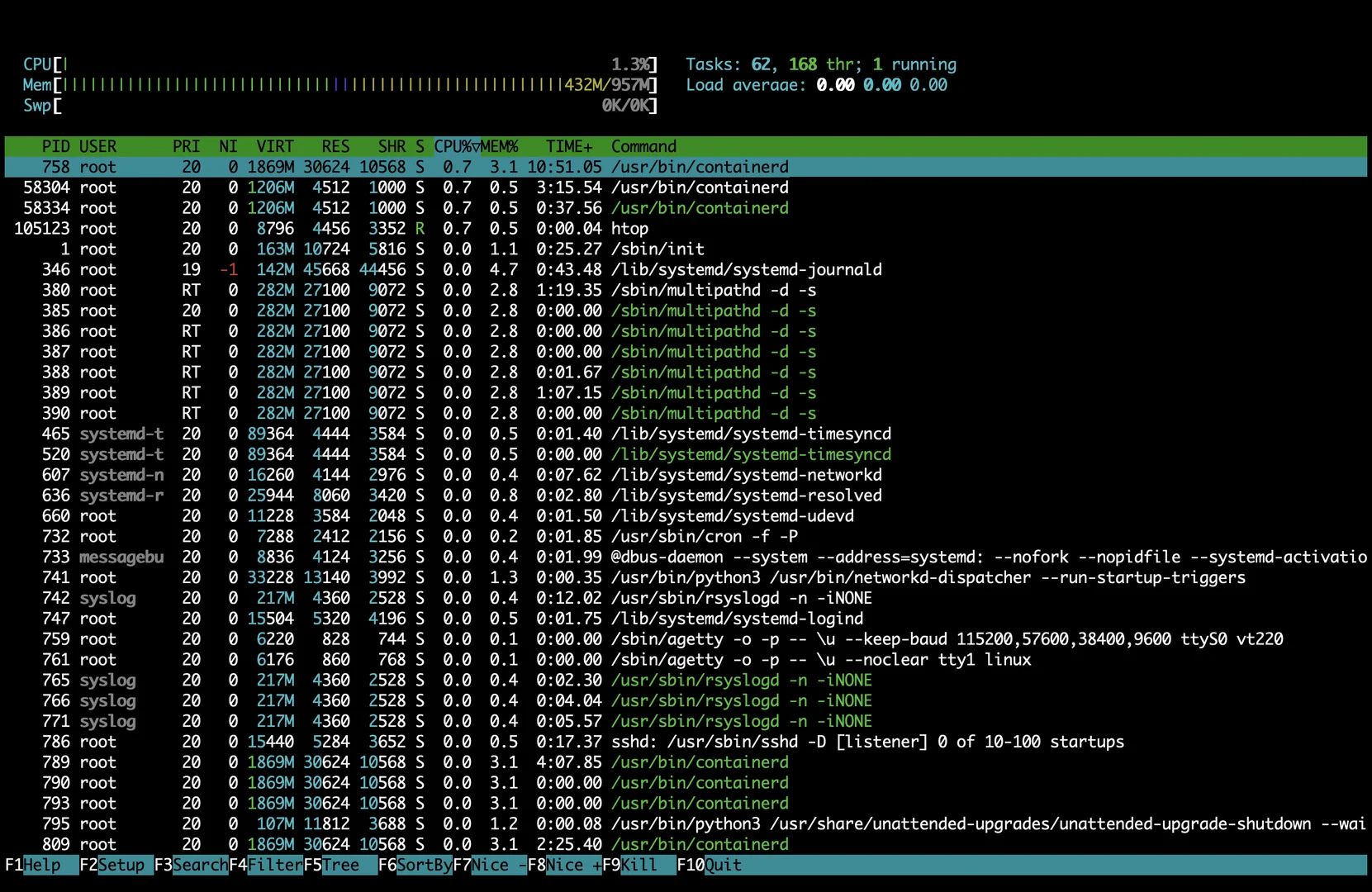Select PID 465 systemd-timesyncd row
This screenshot has width=1372, height=892.
pyautogui.click(x=686, y=434)
